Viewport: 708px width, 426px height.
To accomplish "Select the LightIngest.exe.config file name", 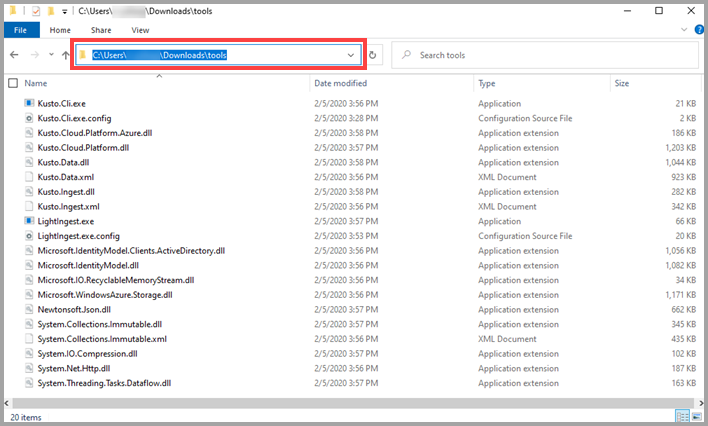I will [79, 236].
